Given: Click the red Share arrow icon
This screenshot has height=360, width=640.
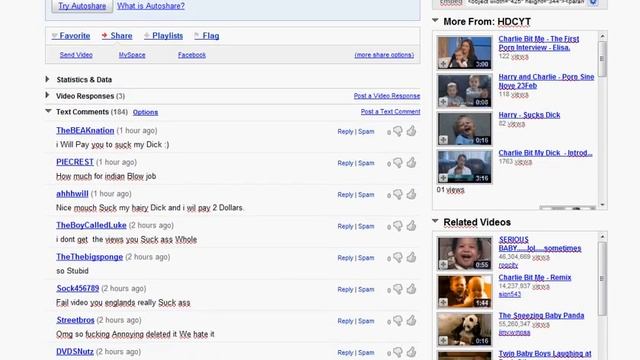Looking at the screenshot, I should pos(104,36).
